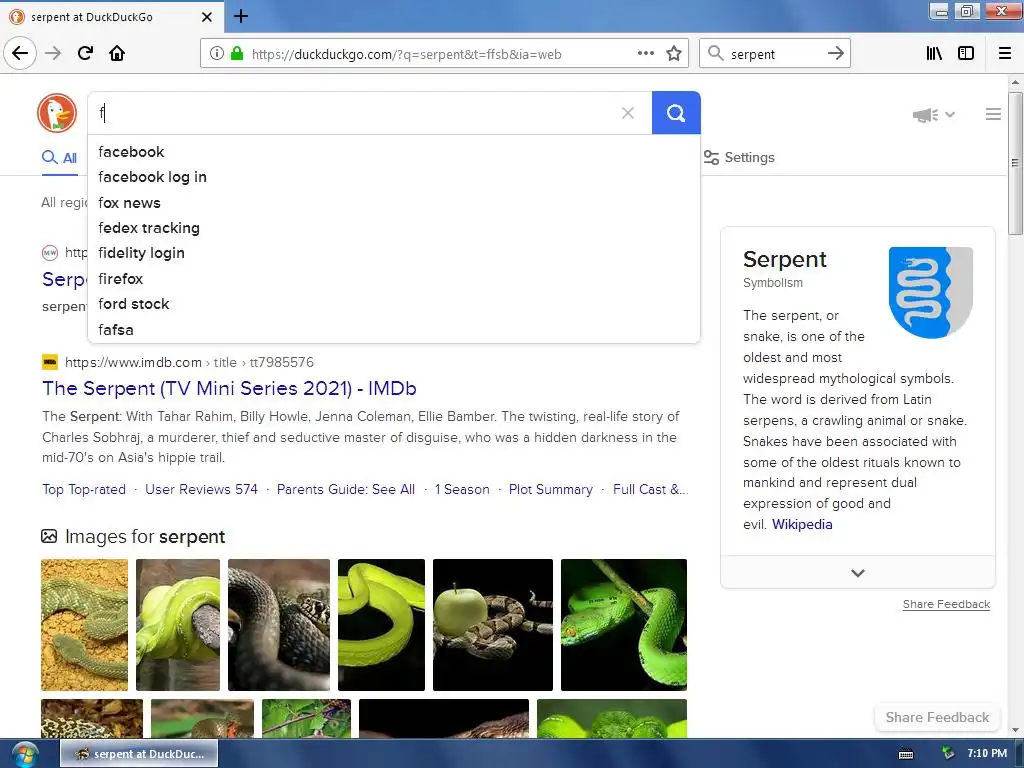Go to the Firefox home page
Screen dimensions: 1024x768
tap(117, 54)
